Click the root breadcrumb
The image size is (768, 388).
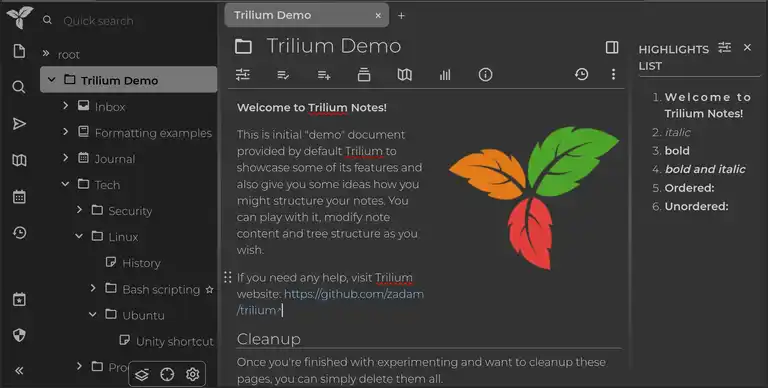pyautogui.click(x=68, y=54)
